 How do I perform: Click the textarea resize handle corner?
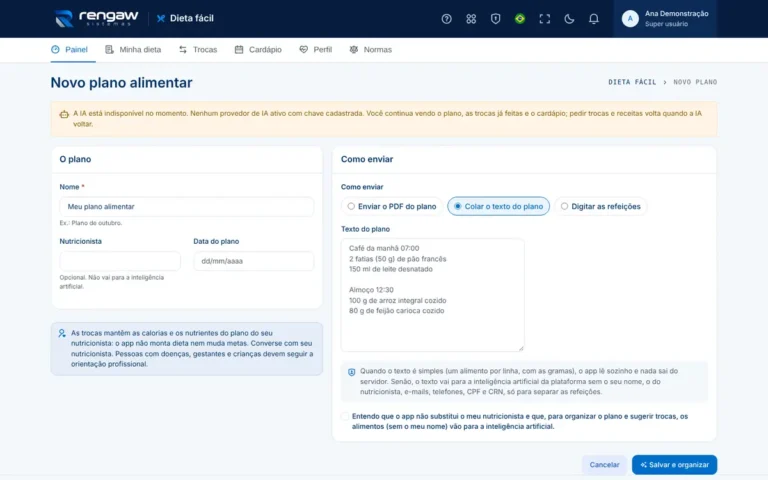pos(521,348)
